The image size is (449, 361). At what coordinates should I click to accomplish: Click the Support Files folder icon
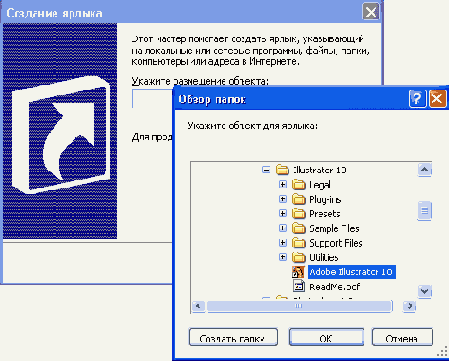(299, 243)
